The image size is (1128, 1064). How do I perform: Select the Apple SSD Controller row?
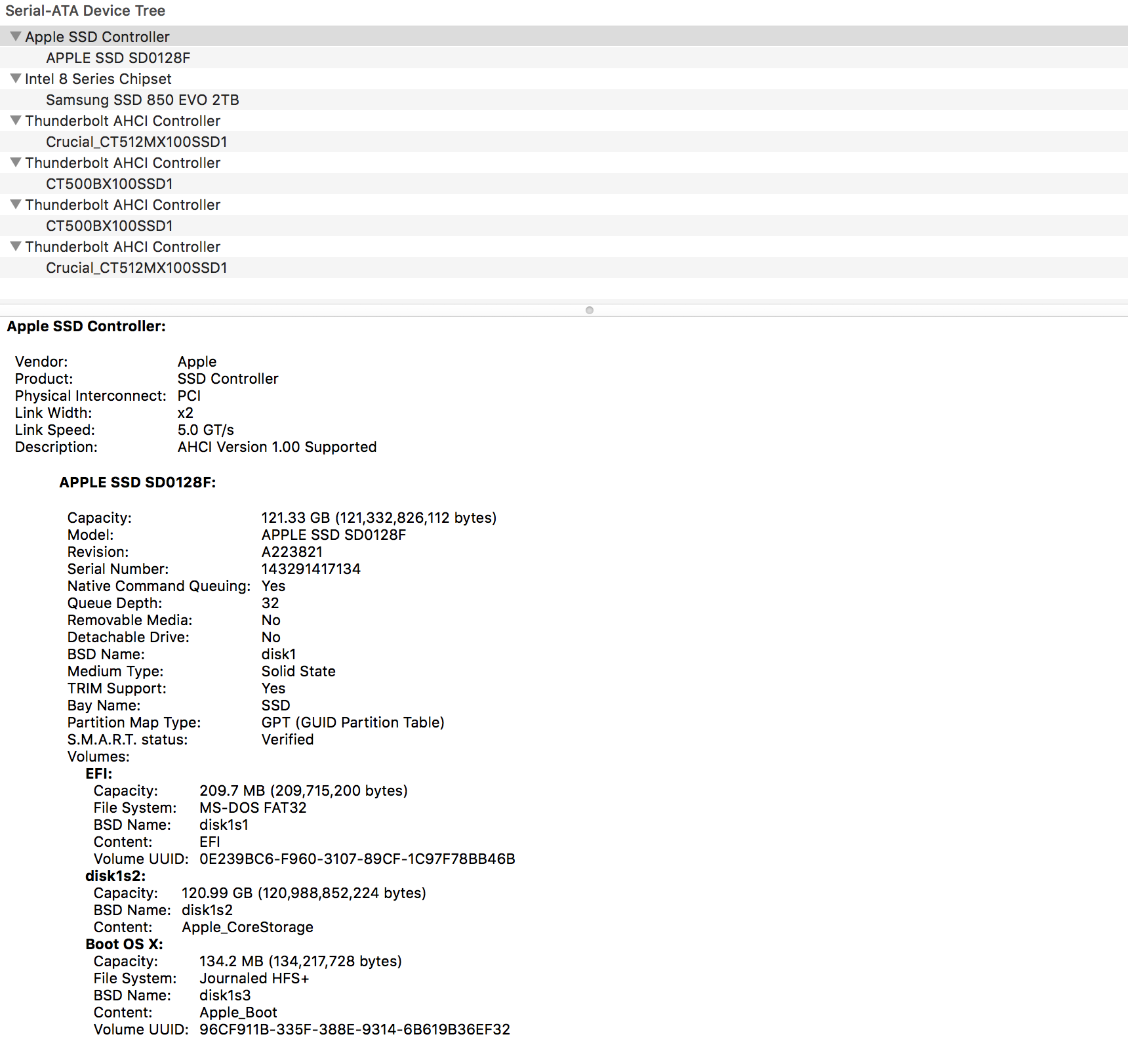click(564, 36)
